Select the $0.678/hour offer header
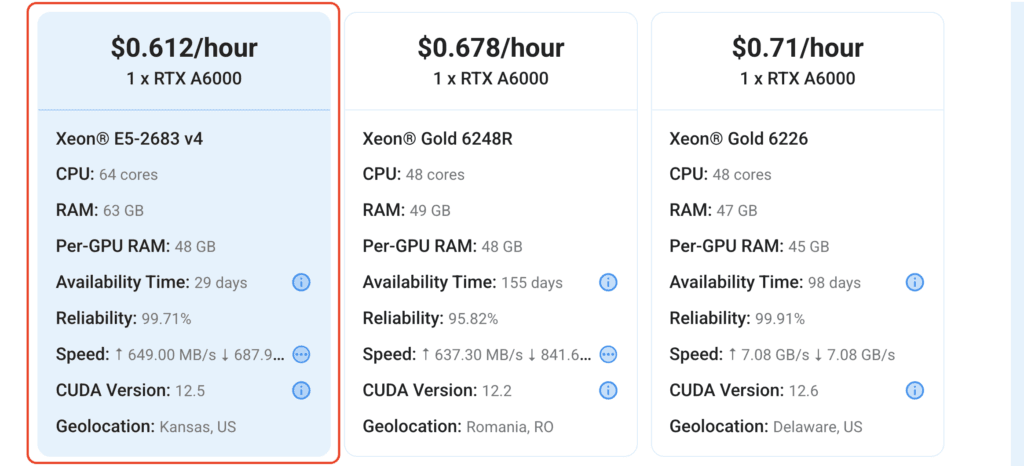 (x=491, y=61)
